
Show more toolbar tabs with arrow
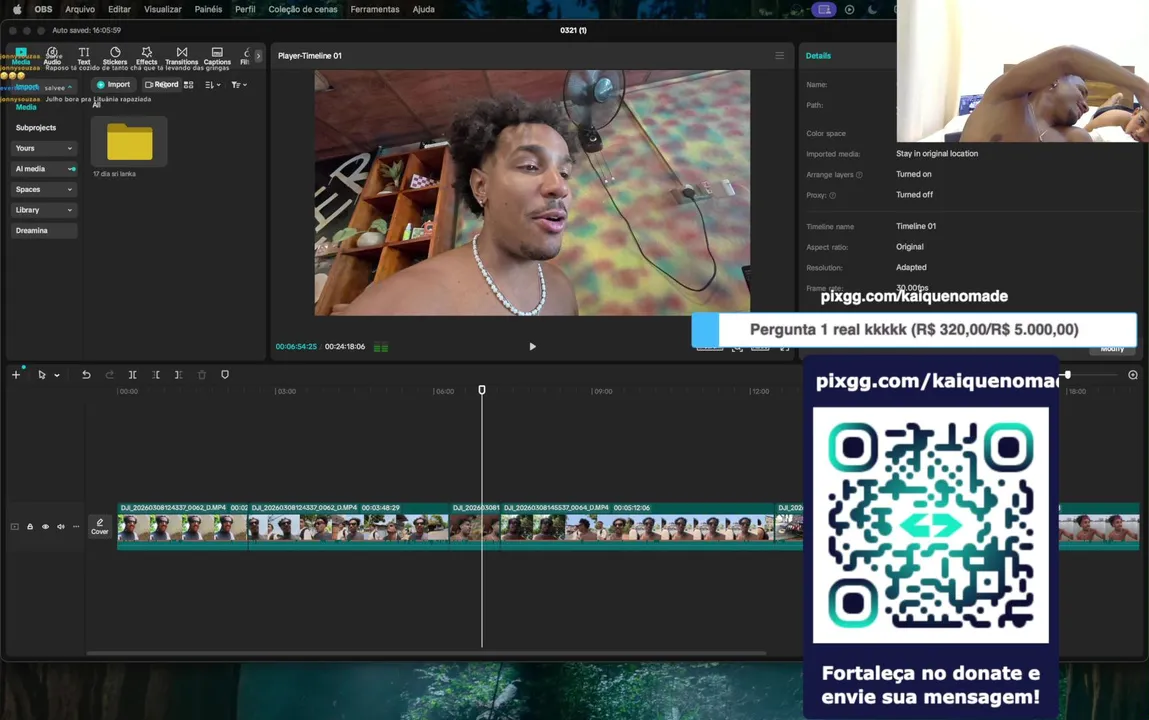[258, 56]
